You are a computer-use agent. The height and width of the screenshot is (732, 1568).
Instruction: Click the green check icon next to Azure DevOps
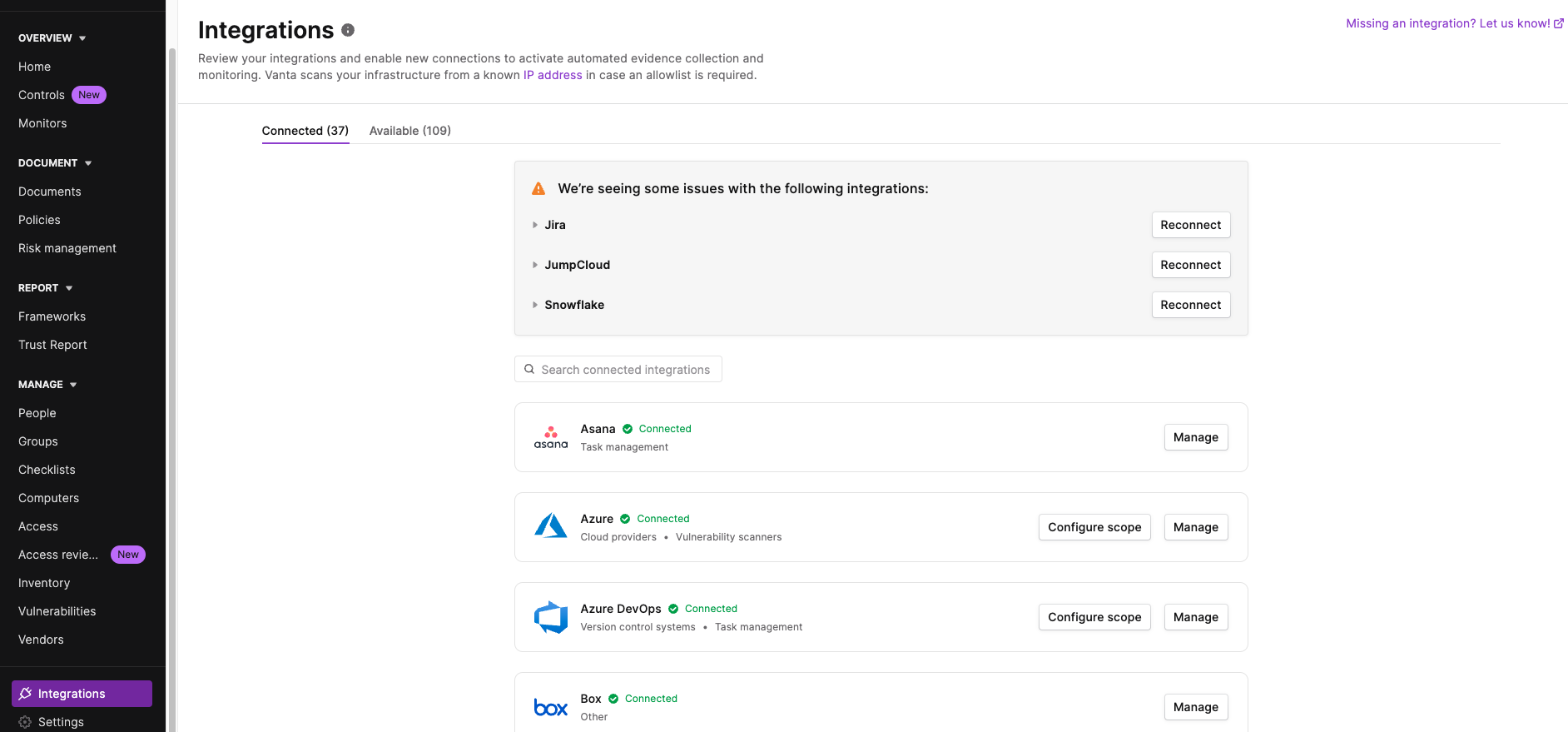(x=673, y=609)
